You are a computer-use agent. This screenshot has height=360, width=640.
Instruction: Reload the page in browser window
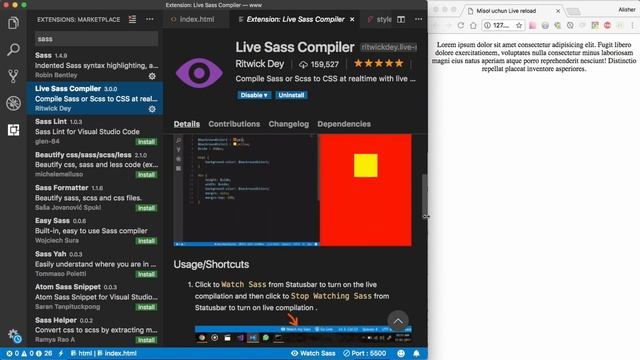point(460,25)
